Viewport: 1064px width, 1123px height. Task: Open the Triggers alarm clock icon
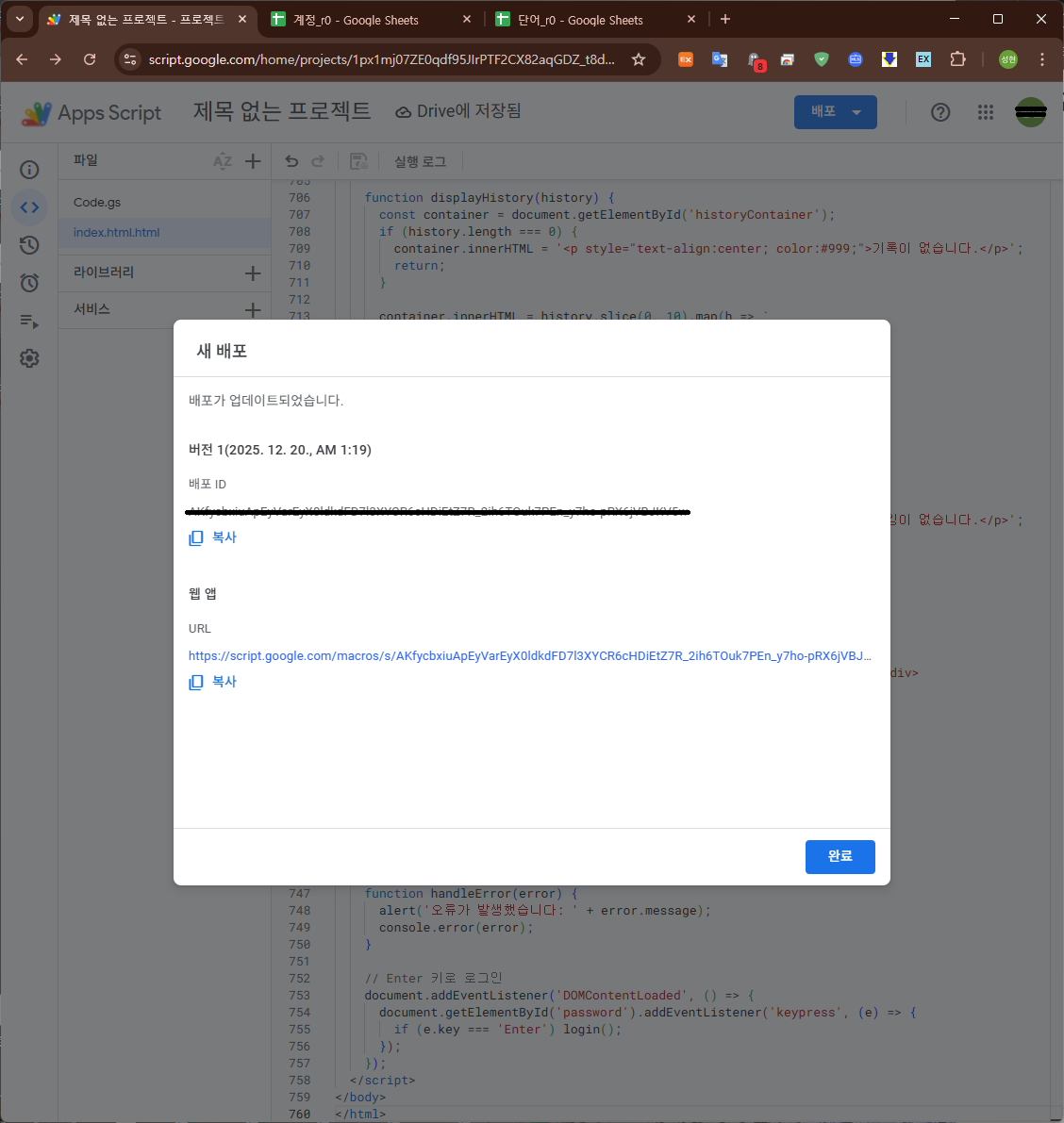29,283
